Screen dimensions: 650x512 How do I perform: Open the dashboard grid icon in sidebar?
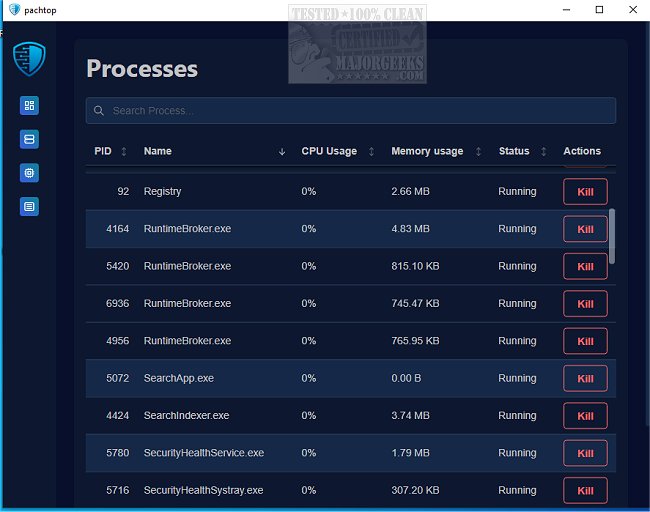point(29,106)
